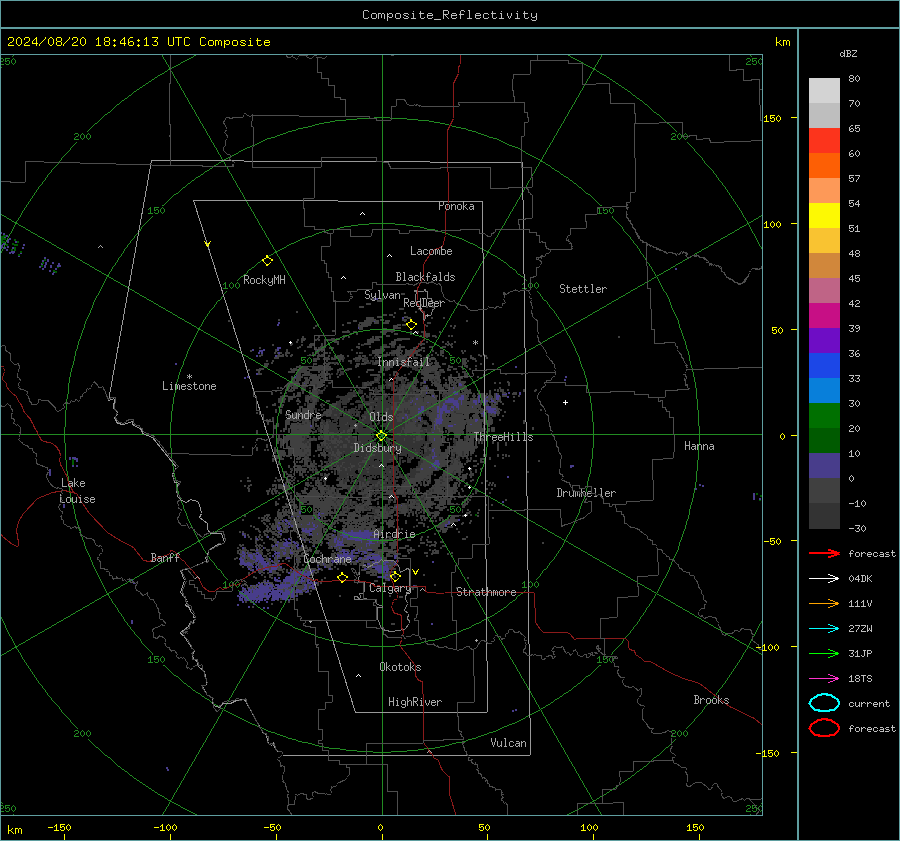Click the 2024/08/20 18:46:13 UTC timestamp

tap(138, 42)
